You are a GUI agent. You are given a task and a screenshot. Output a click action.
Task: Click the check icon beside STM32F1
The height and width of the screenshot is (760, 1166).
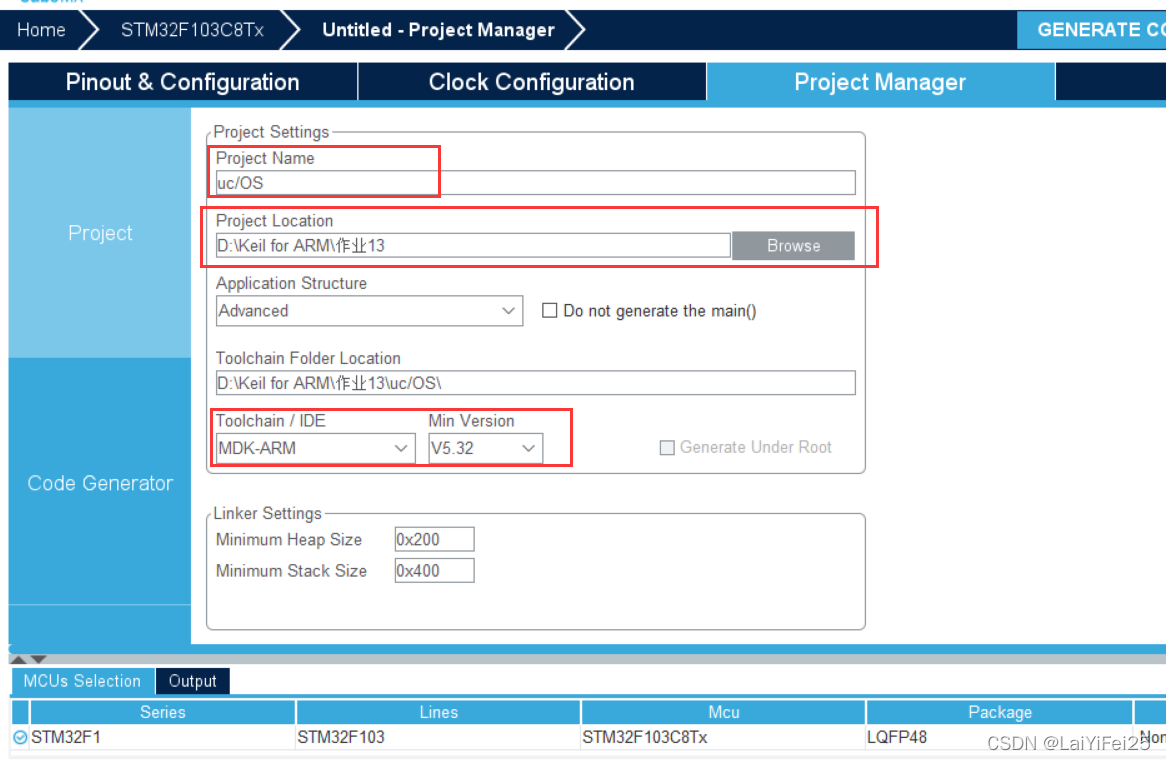point(20,737)
